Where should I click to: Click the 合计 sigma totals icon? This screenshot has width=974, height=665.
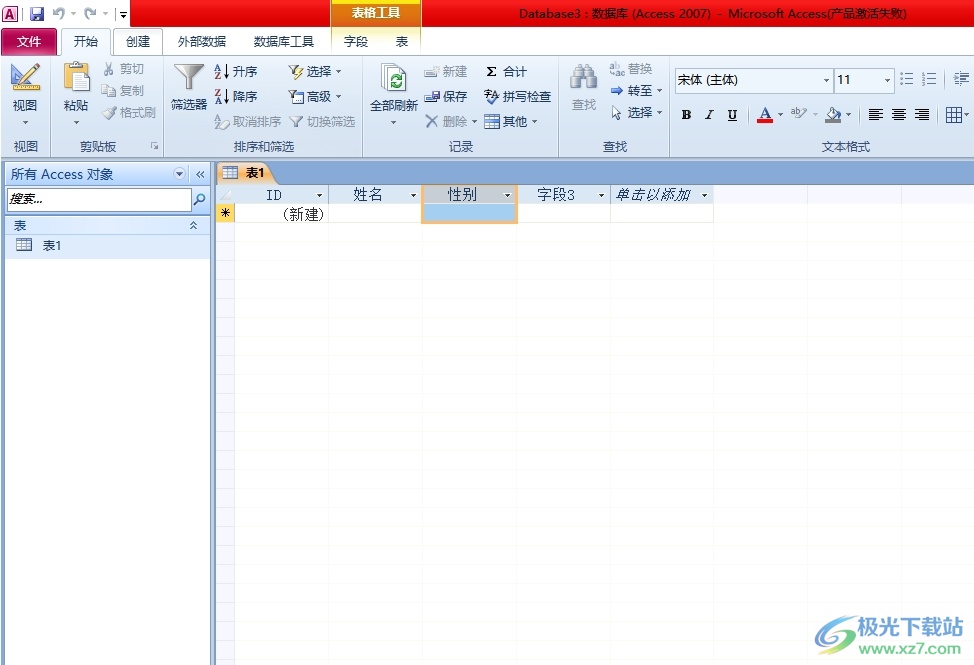coord(491,71)
